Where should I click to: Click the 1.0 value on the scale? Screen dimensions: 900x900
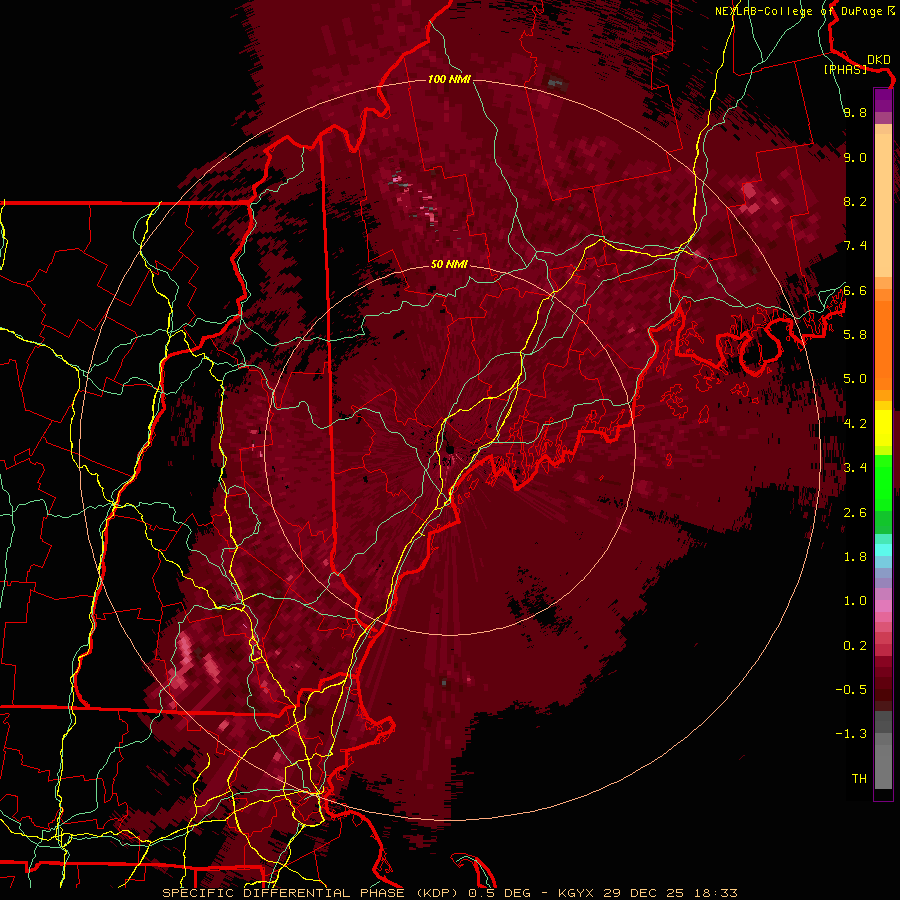pos(855,601)
